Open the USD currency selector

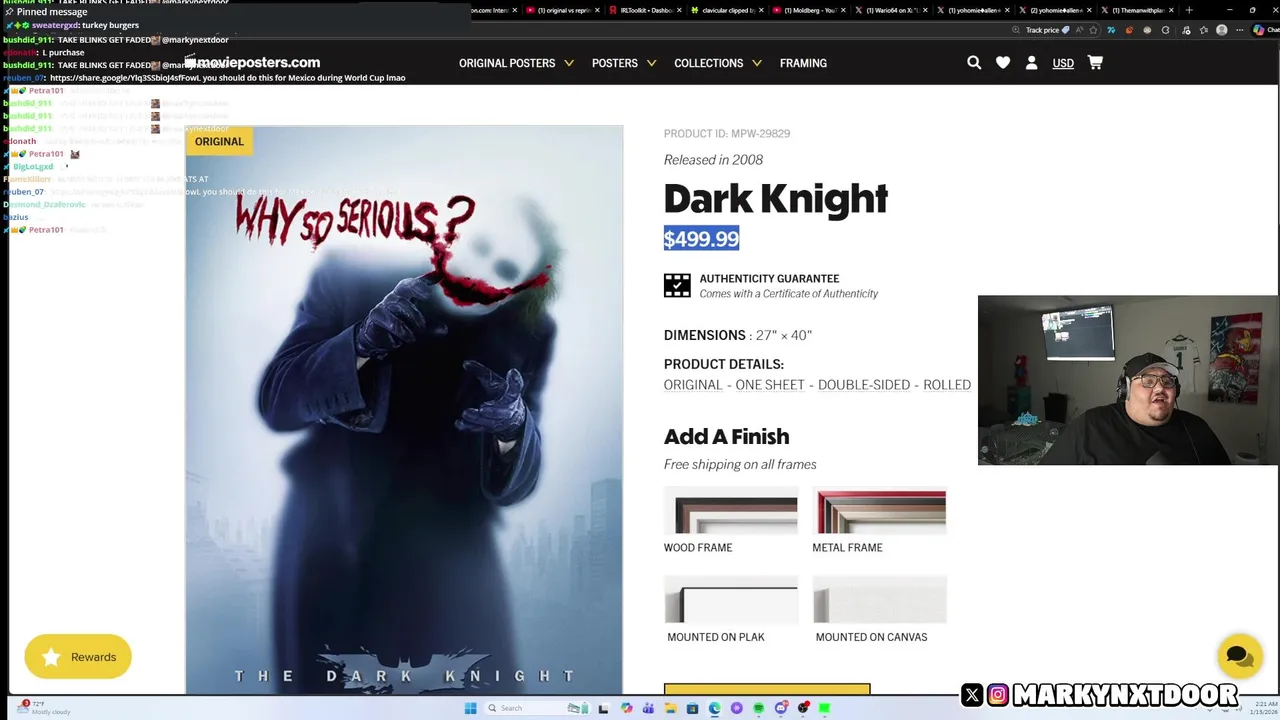click(x=1063, y=63)
